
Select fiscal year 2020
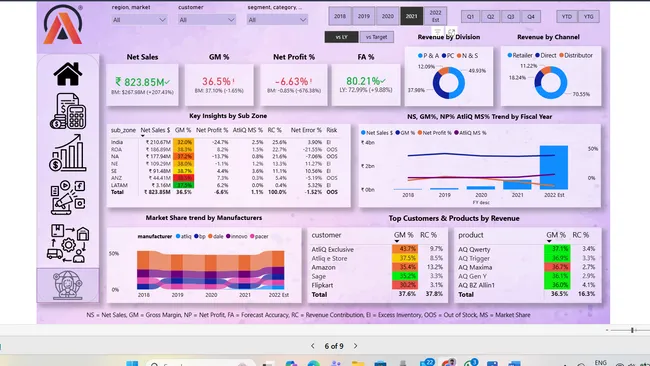pos(388,16)
